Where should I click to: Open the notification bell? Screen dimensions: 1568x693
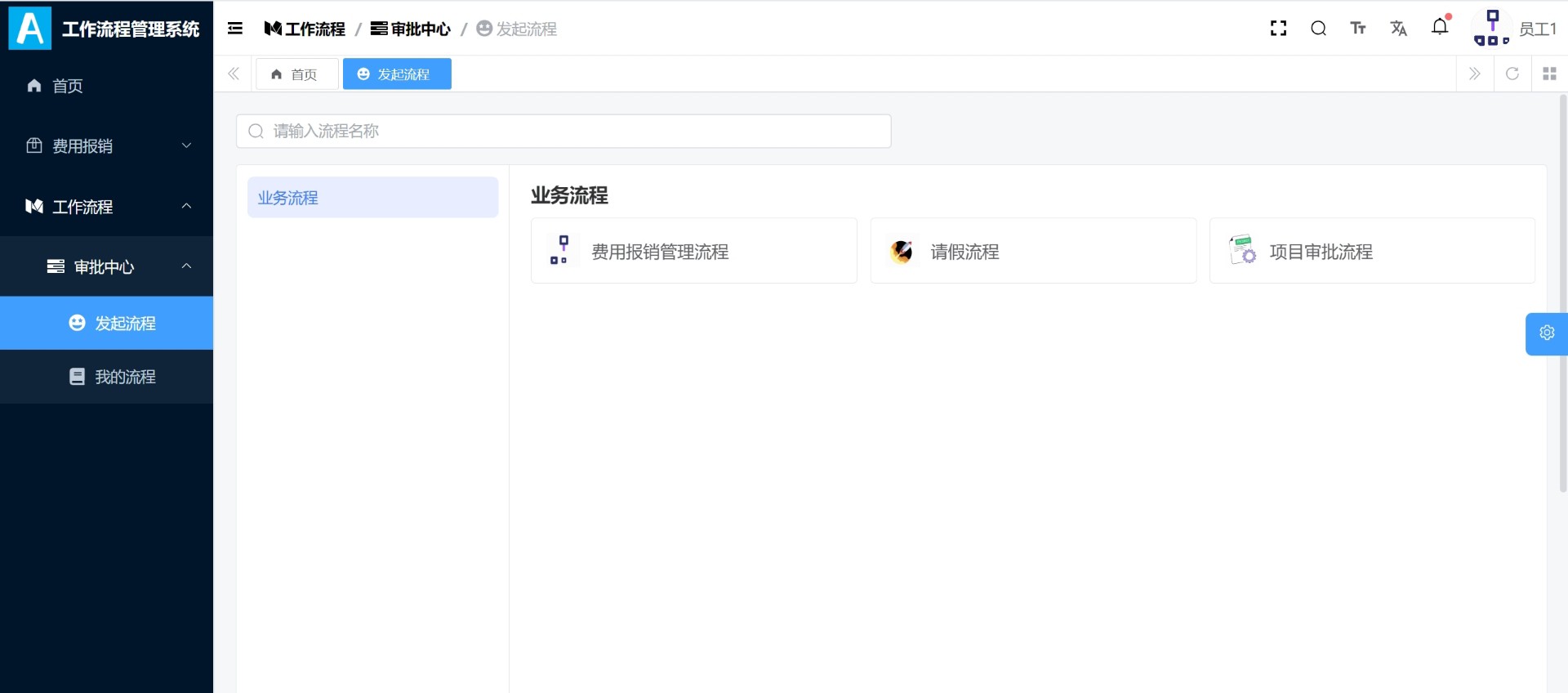click(x=1440, y=27)
